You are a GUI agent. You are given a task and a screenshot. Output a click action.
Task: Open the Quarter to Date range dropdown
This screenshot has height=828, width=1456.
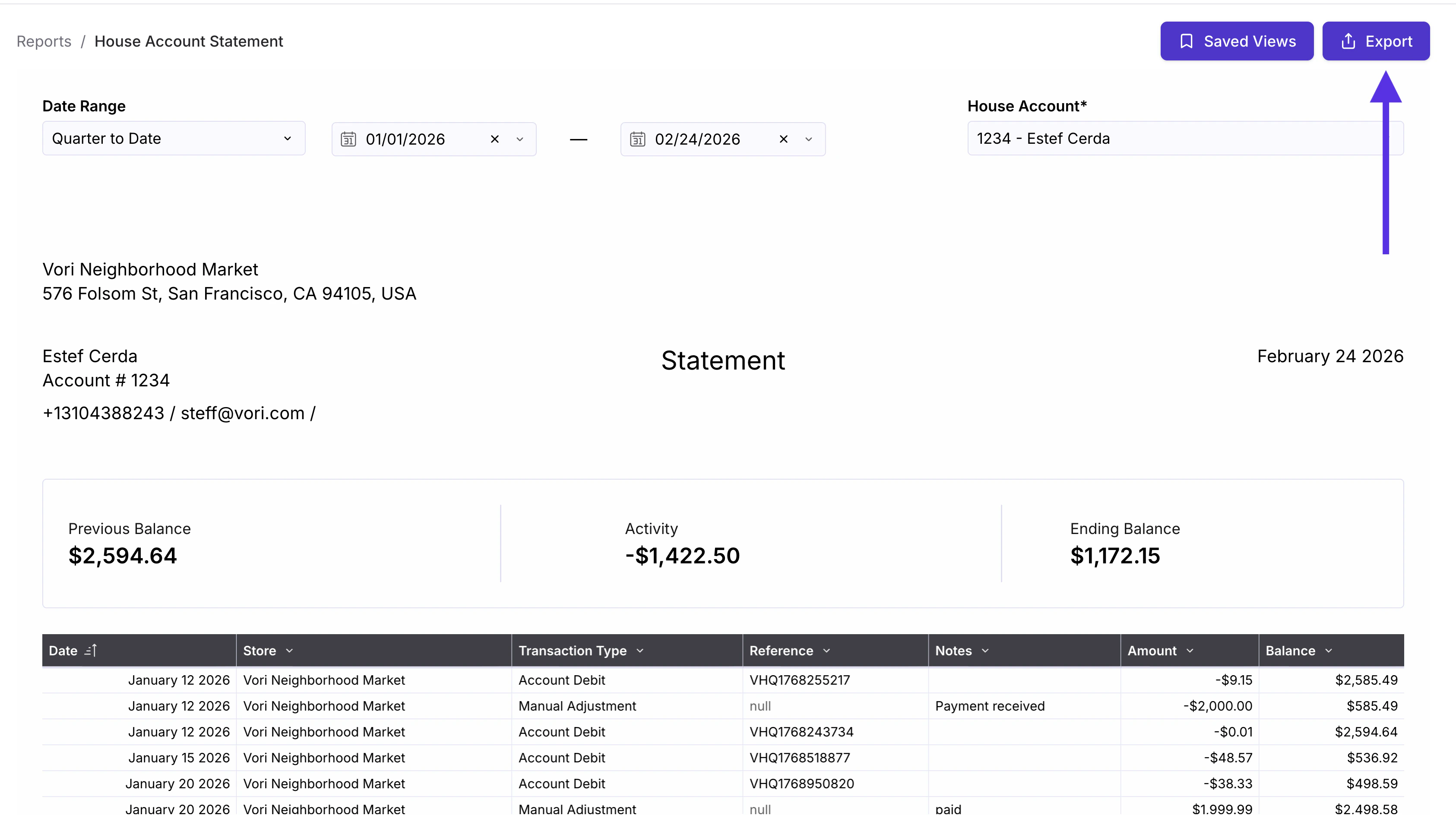[x=174, y=139]
